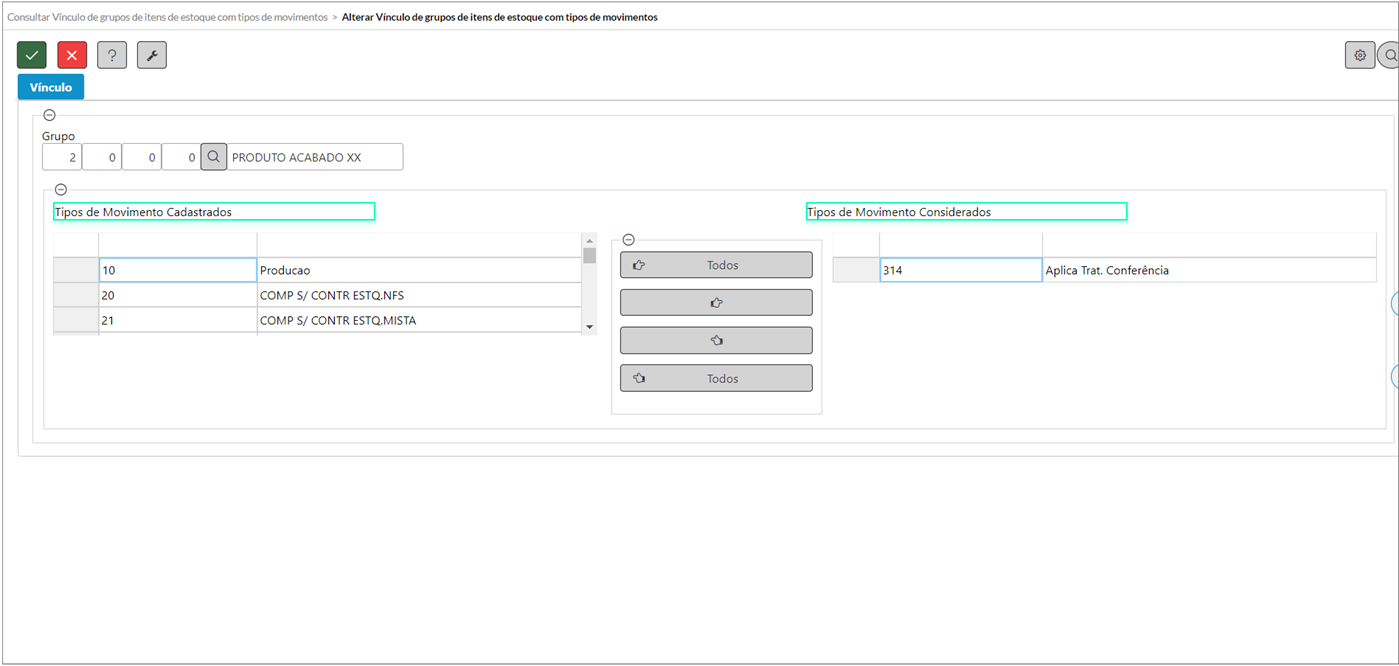The image size is (1399, 666).
Task: Click the 314 cell in Considerados list
Action: click(960, 270)
